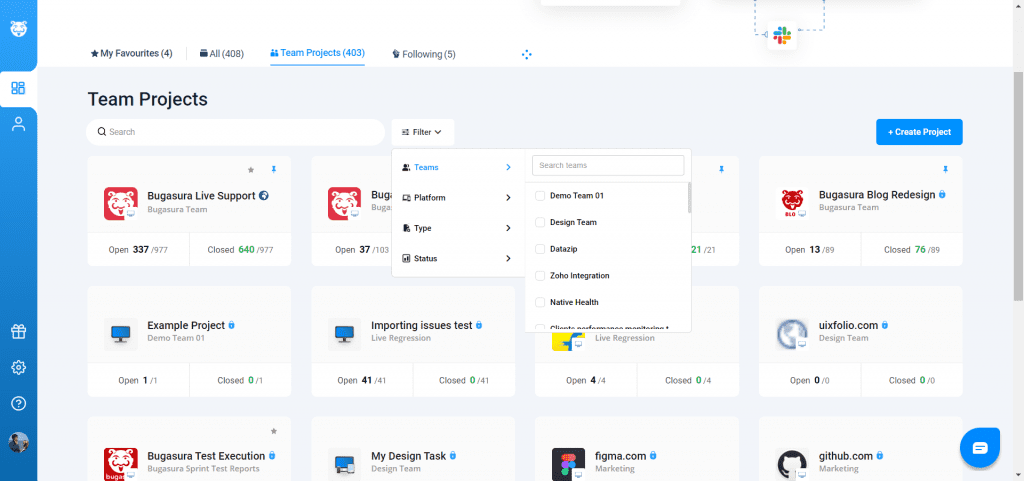Click Open 13 count on Blog Redesign
Screen dimensions: 1024x481
(x=809, y=249)
